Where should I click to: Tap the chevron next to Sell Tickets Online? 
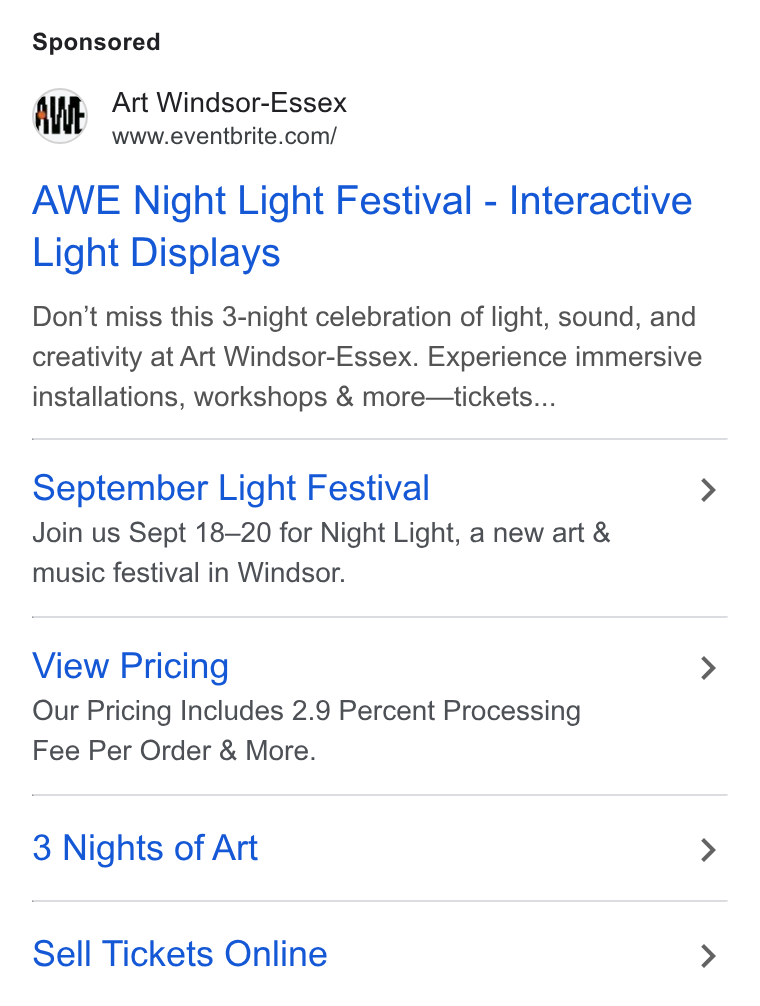[x=708, y=955]
